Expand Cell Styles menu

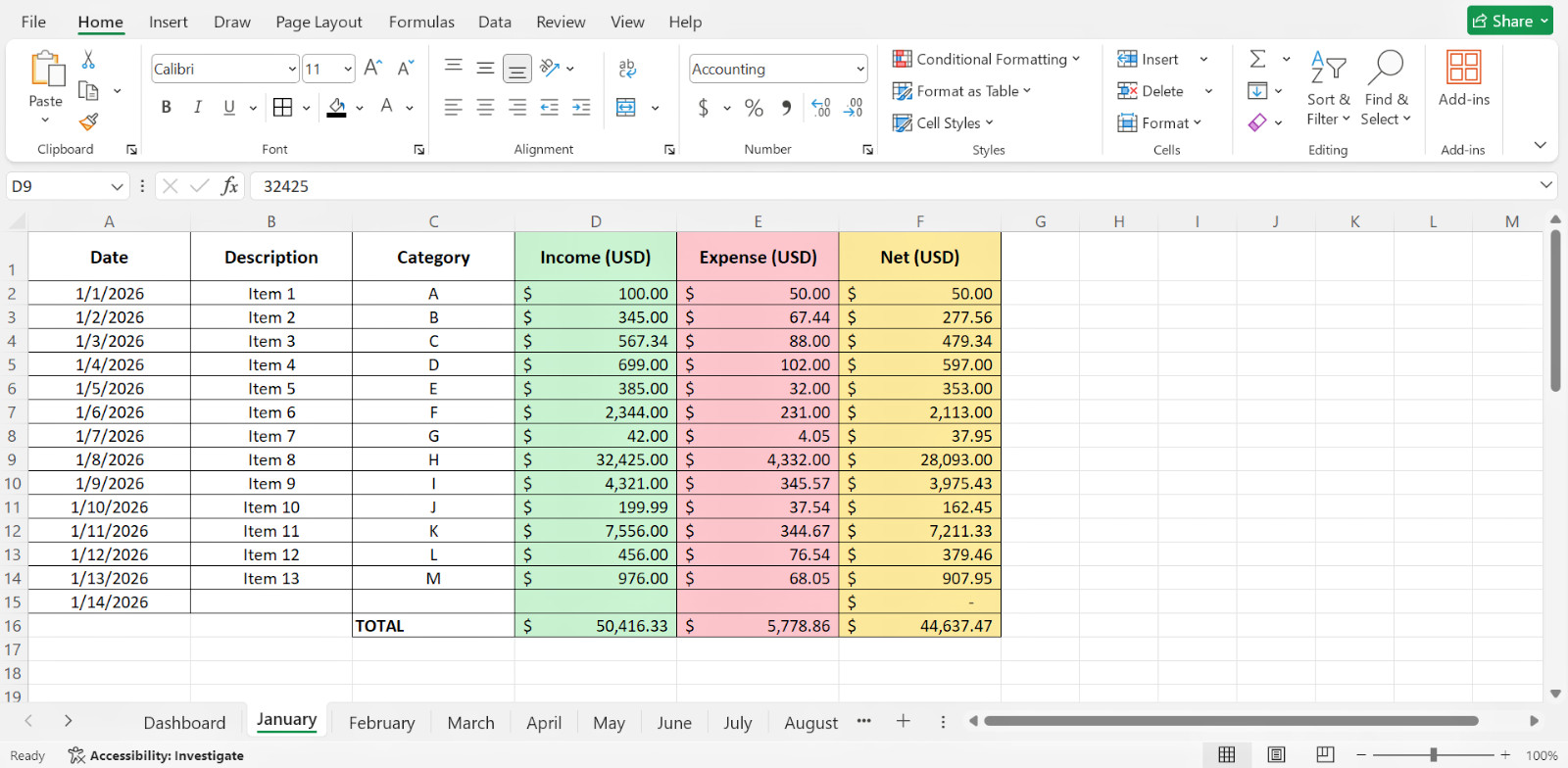coord(944,122)
